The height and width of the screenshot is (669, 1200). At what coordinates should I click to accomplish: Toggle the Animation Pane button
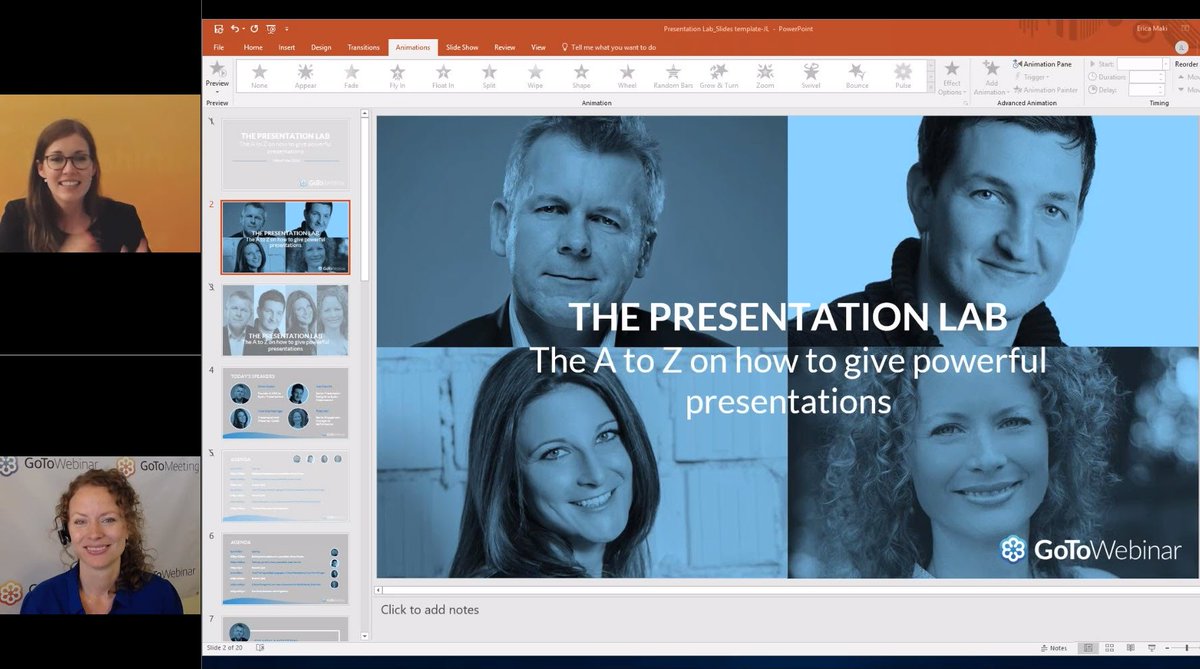click(x=1042, y=64)
